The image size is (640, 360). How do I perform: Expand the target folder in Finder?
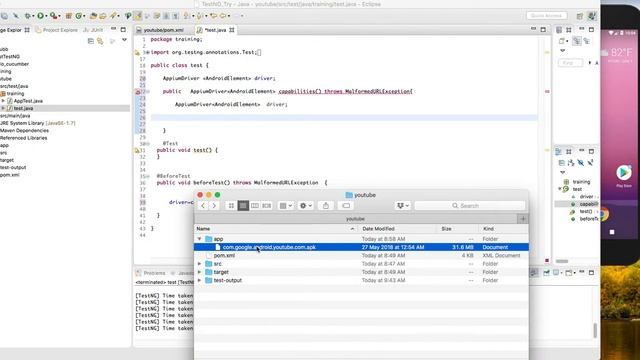pyautogui.click(x=200, y=272)
